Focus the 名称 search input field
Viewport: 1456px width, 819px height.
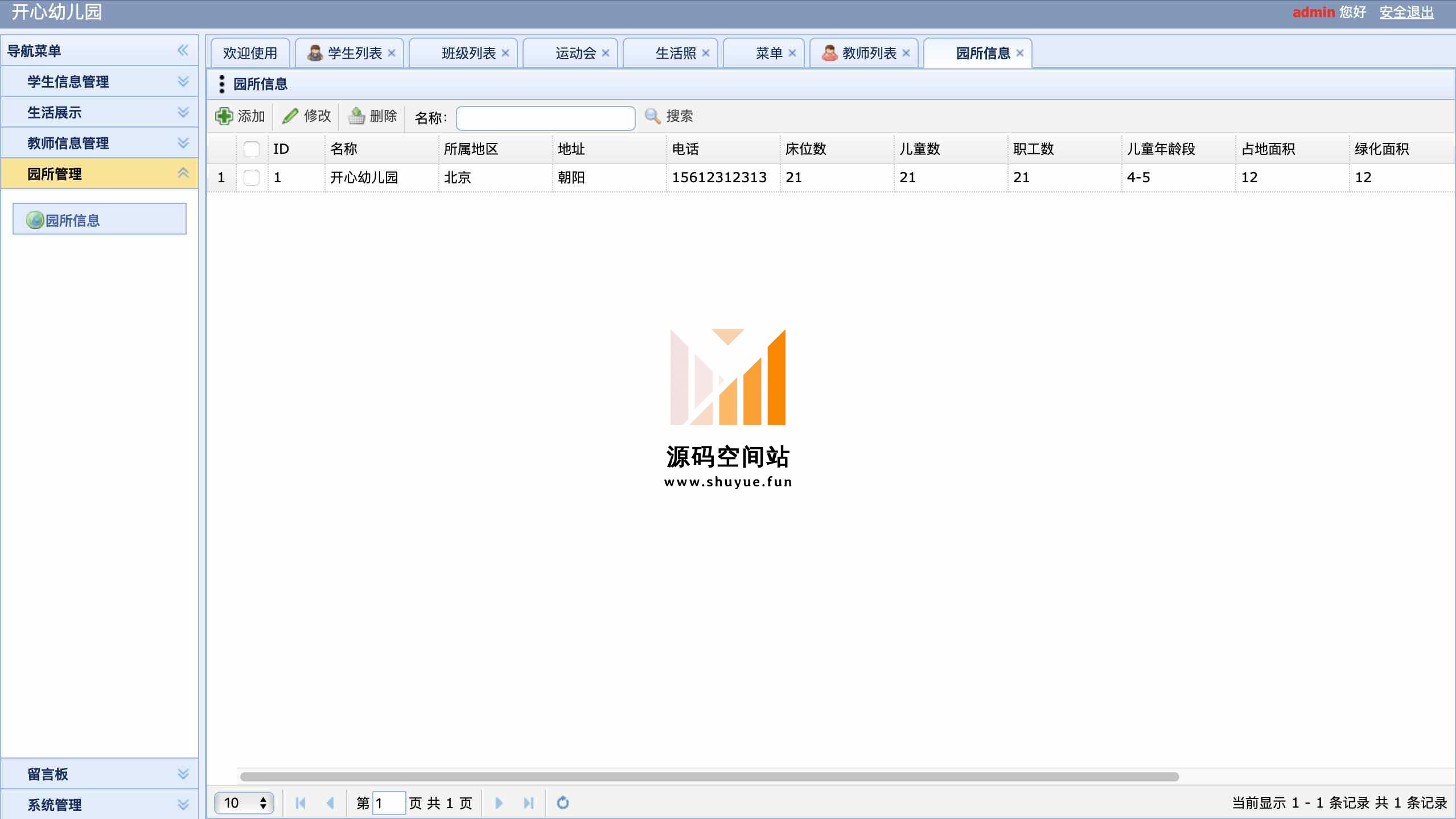point(545,118)
